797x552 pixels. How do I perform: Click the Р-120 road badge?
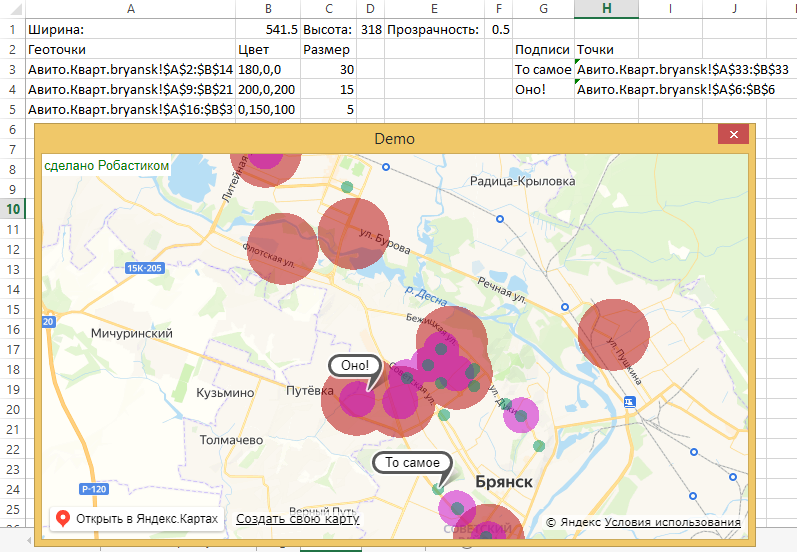coord(95,489)
